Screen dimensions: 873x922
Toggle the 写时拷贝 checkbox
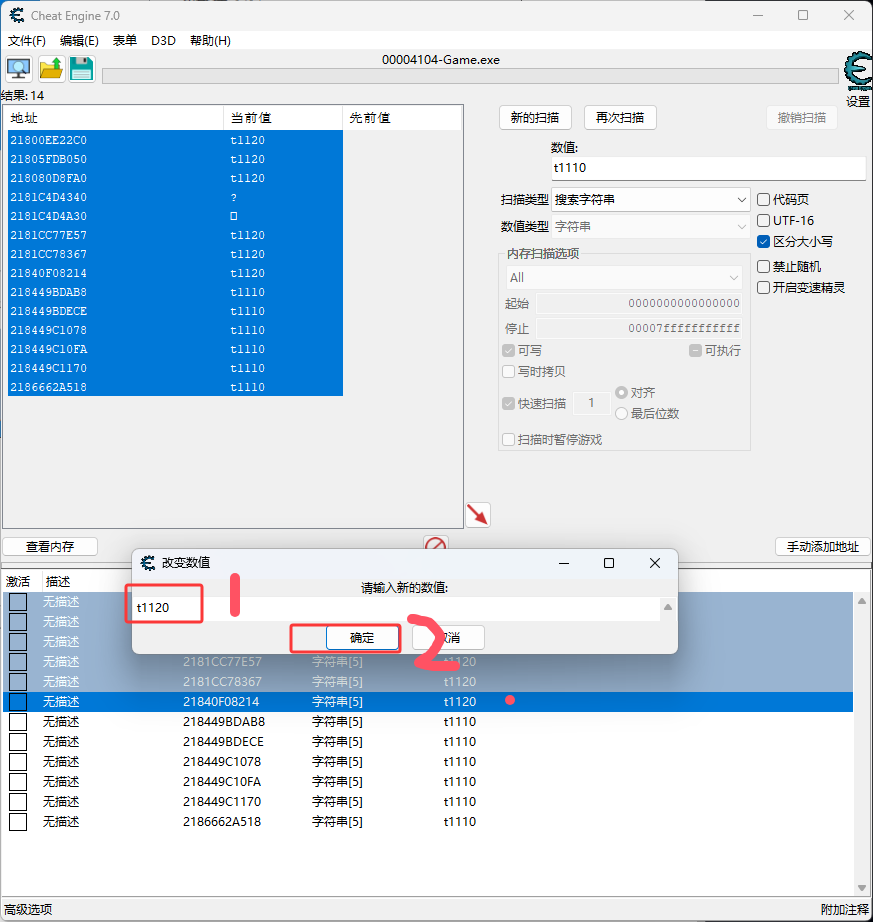[509, 372]
